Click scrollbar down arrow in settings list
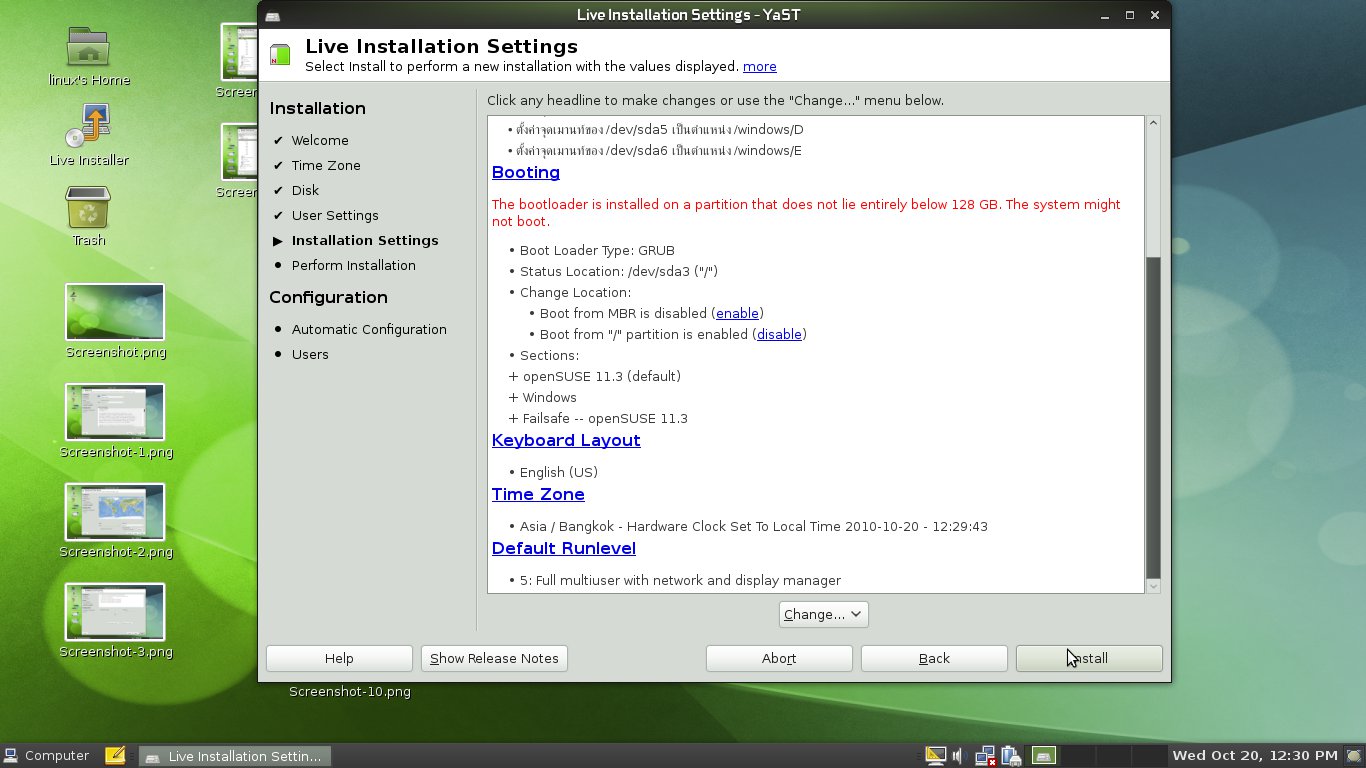This screenshot has height=768, width=1366. [1153, 586]
